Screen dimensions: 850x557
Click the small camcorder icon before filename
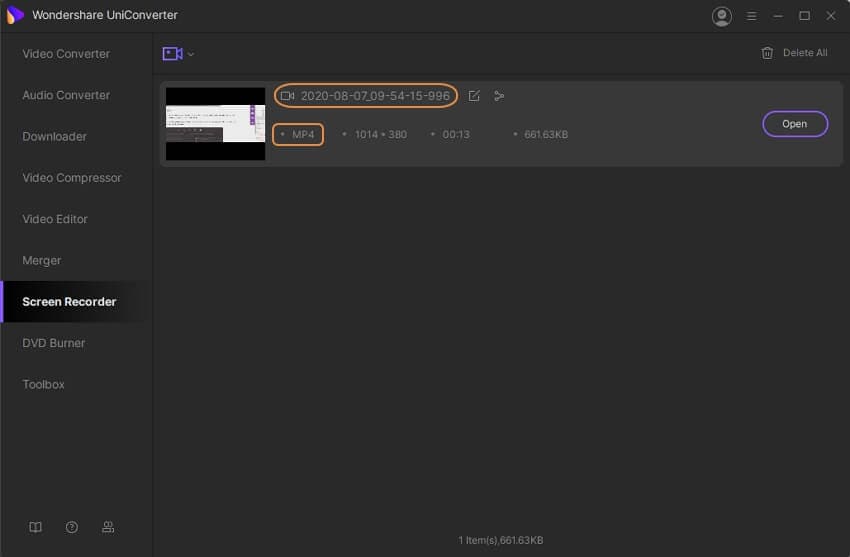coord(287,96)
